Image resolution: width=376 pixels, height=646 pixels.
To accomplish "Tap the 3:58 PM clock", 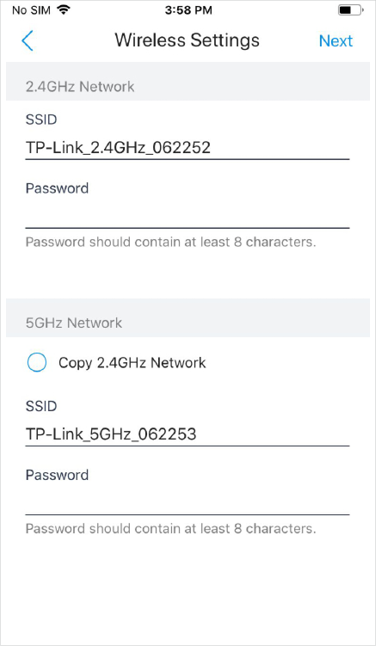I will pyautogui.click(x=188, y=10).
